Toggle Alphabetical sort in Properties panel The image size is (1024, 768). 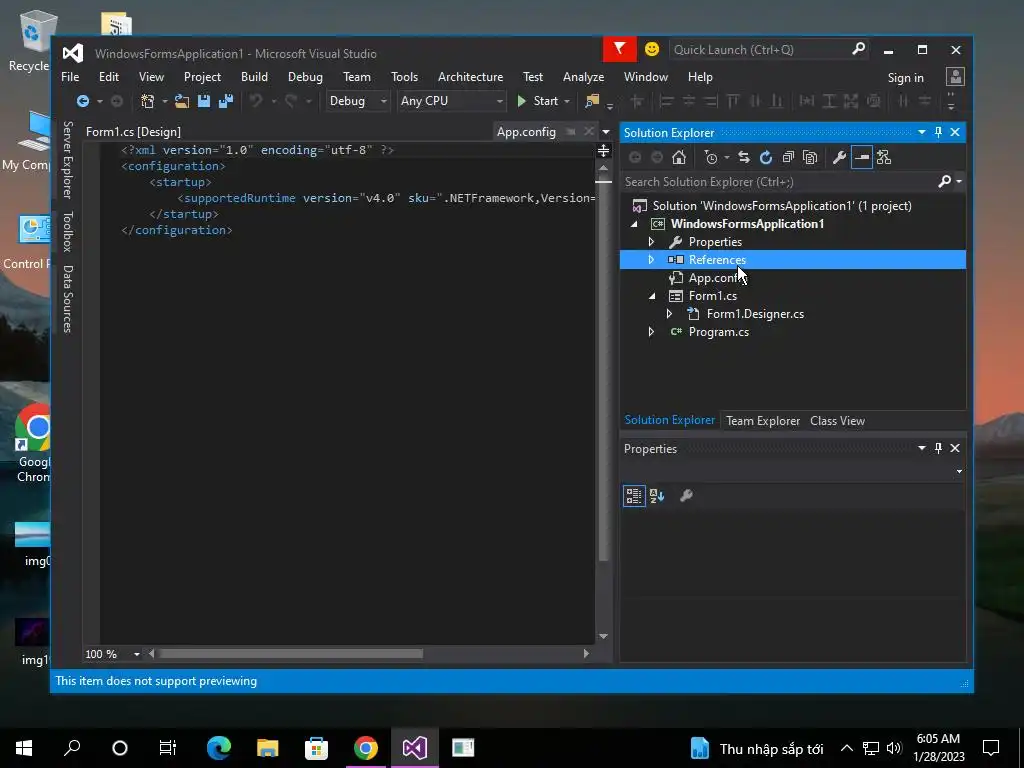point(657,496)
